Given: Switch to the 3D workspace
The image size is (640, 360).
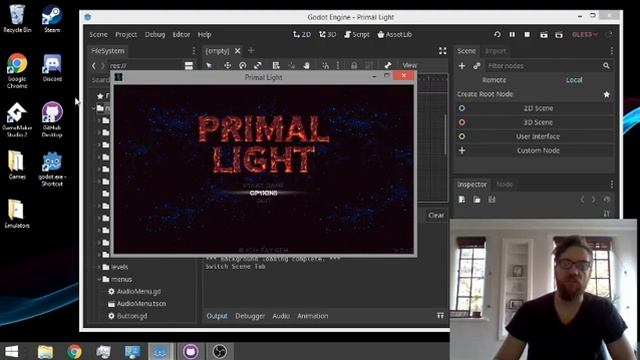Looking at the screenshot, I should pyautogui.click(x=327, y=35).
